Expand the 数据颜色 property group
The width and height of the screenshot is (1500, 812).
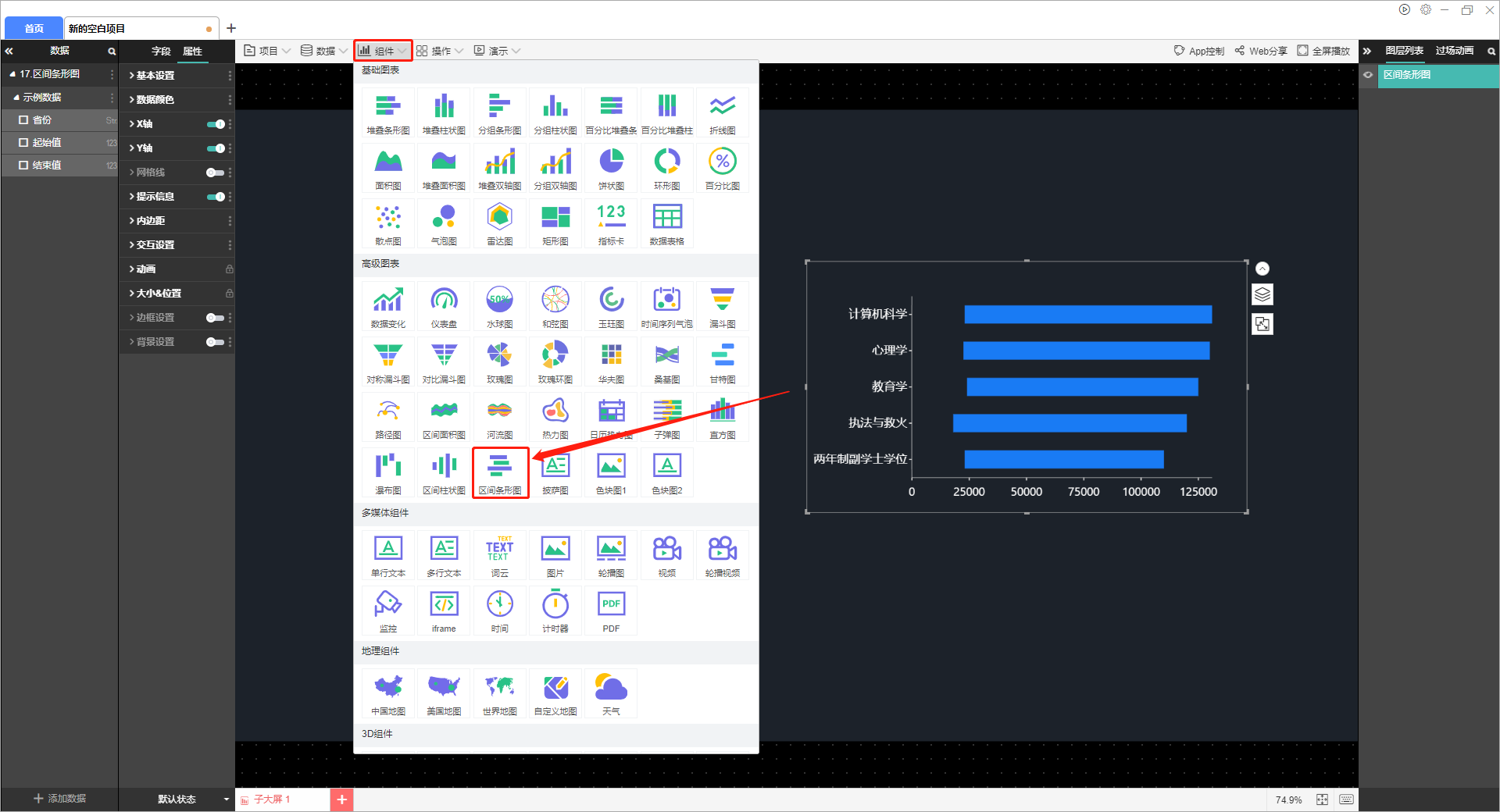point(155,100)
